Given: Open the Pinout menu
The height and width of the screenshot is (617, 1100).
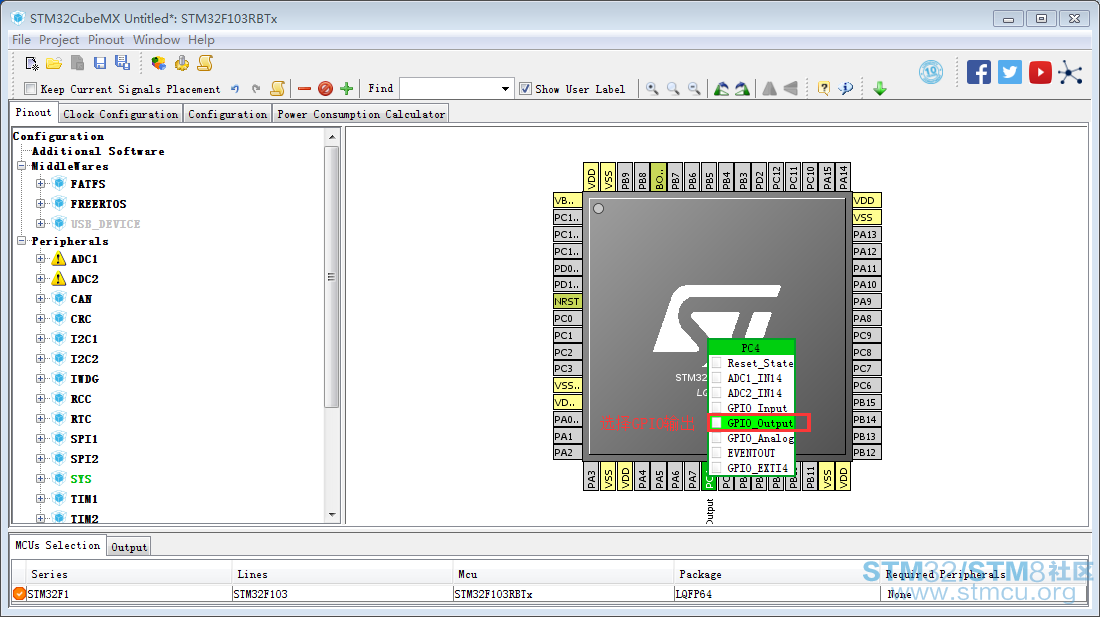Looking at the screenshot, I should point(106,40).
